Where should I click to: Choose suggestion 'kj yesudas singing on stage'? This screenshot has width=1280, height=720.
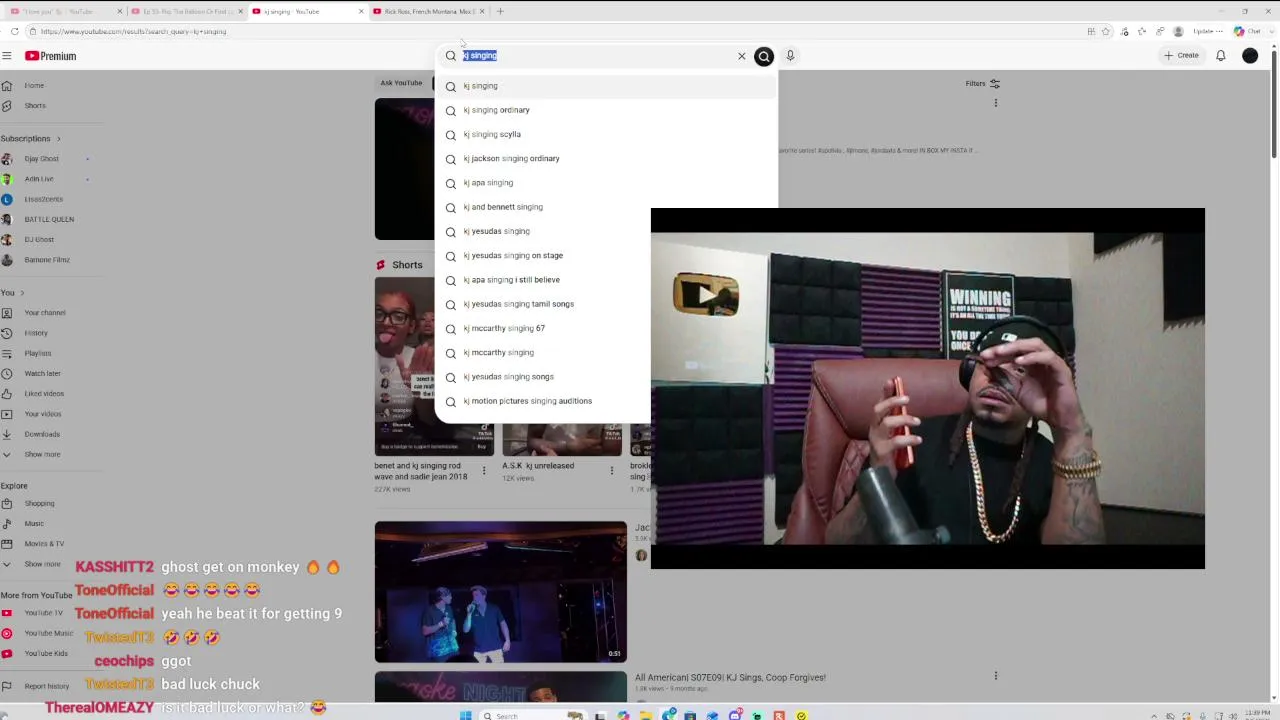543,255
